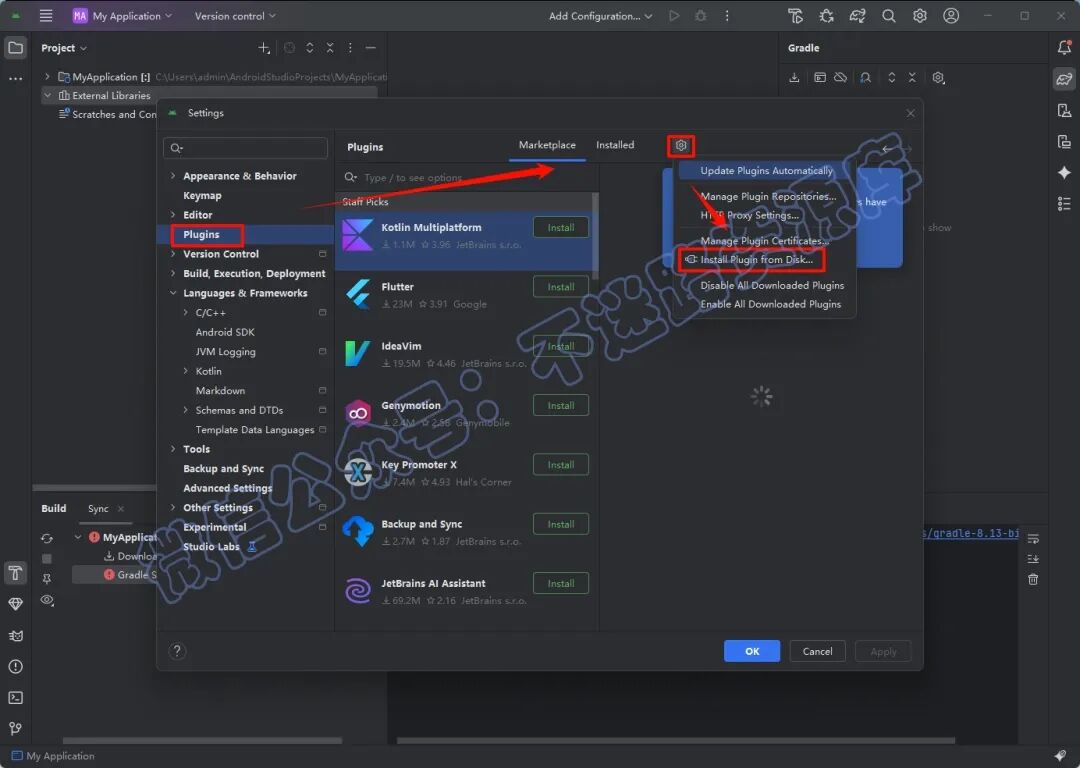This screenshot has height=768, width=1080.
Task: Toggle soft-wrap icon in Build output
Action: click(x=1033, y=539)
